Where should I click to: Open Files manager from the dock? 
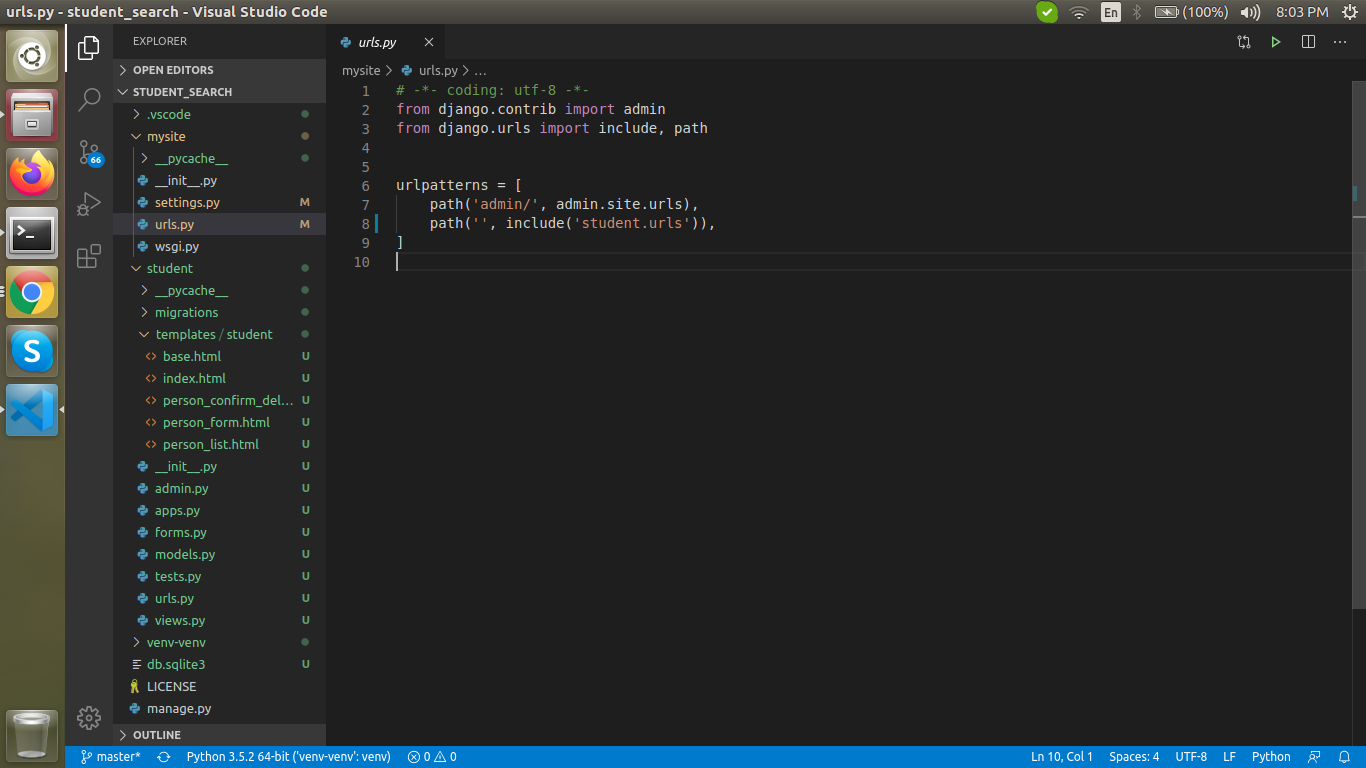tap(32, 115)
